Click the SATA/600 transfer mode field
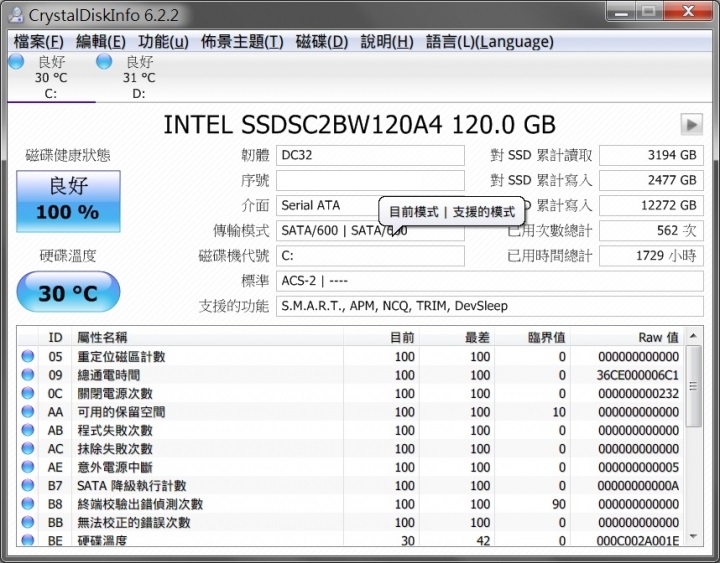The image size is (720, 563). [x=370, y=231]
